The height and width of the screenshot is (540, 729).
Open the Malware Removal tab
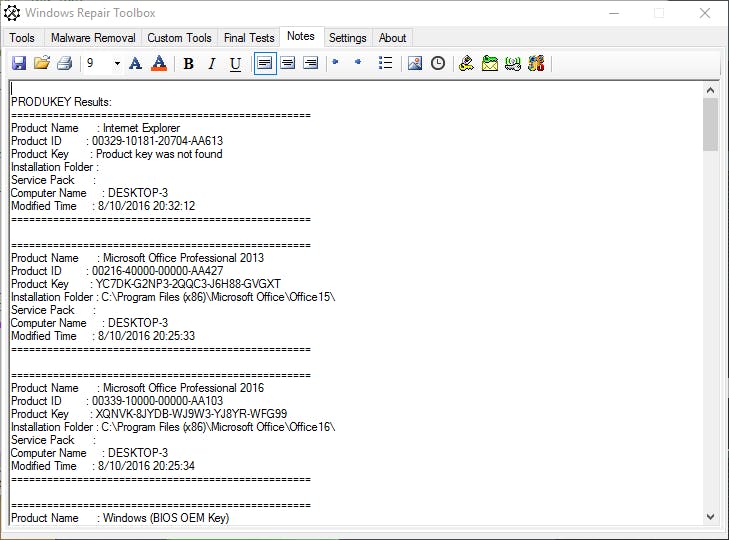[x=93, y=38]
